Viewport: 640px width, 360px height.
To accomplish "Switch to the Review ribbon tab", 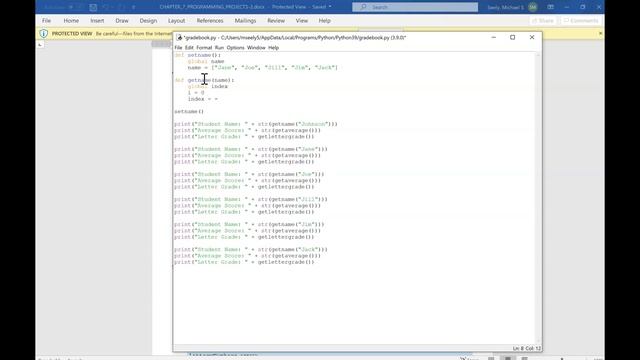I will (276, 20).
